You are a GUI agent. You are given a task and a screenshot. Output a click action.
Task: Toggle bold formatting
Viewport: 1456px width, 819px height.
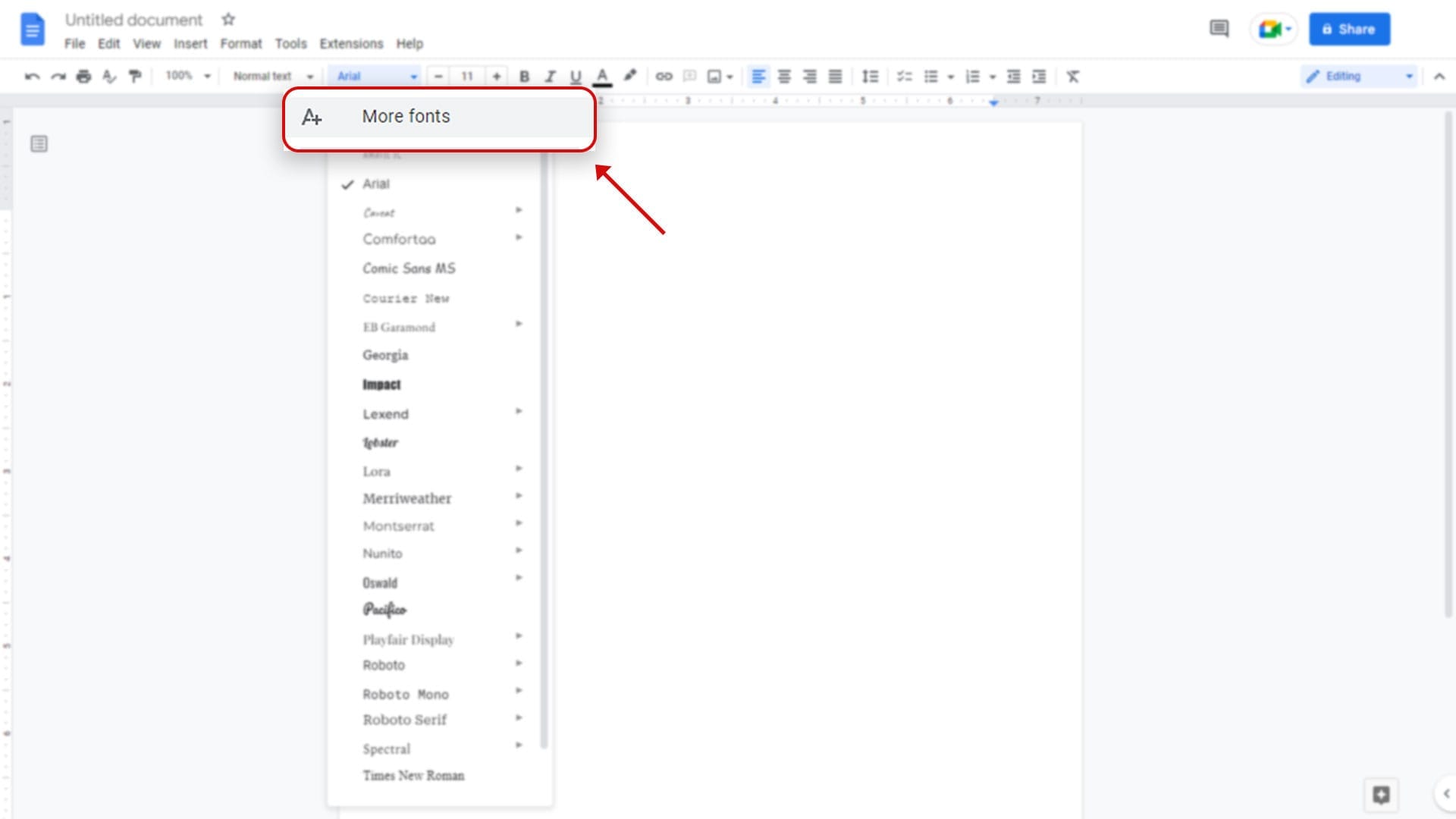(x=524, y=76)
